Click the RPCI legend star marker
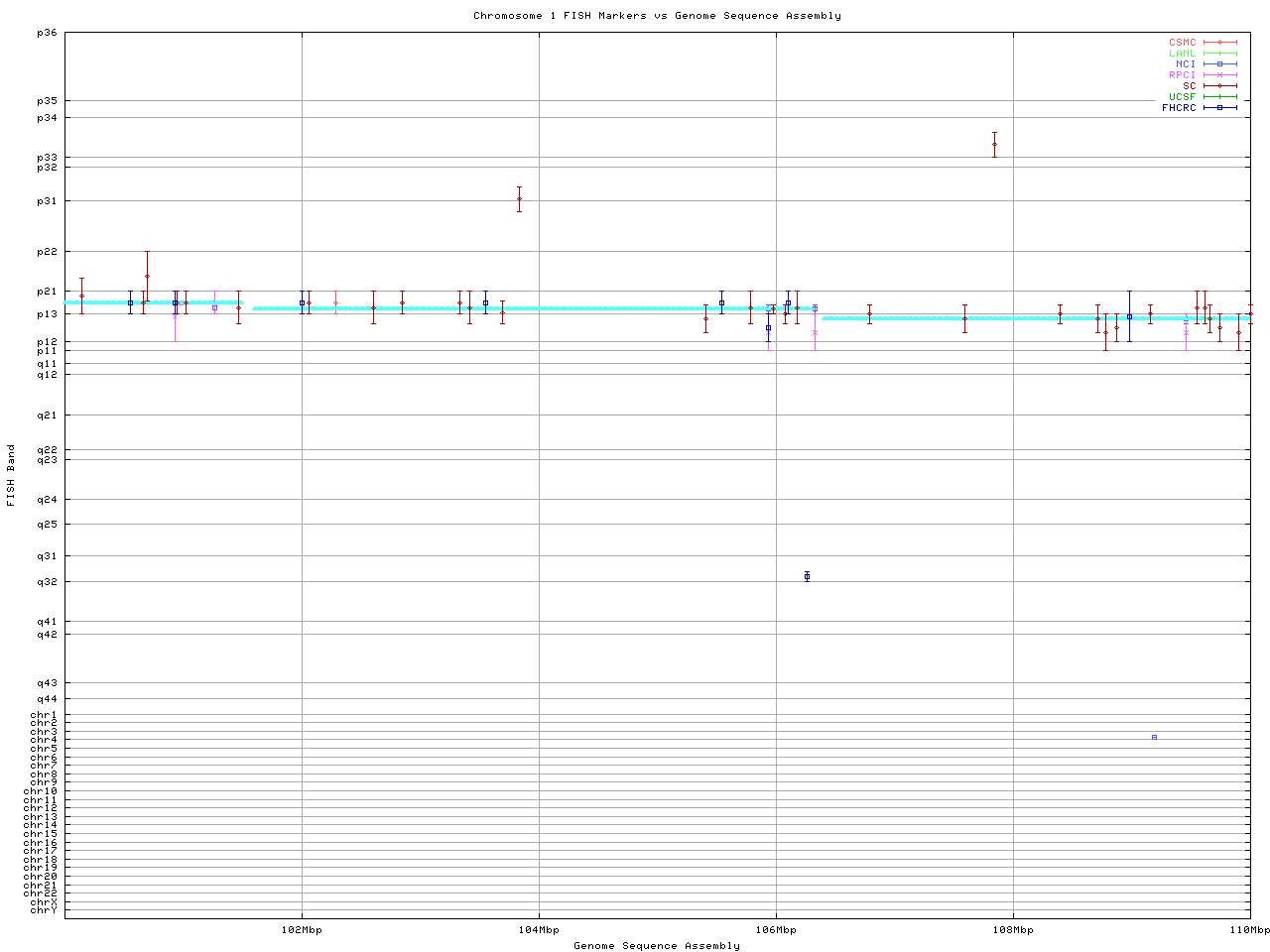Screen dimensions: 1270x952 [x=1219, y=75]
